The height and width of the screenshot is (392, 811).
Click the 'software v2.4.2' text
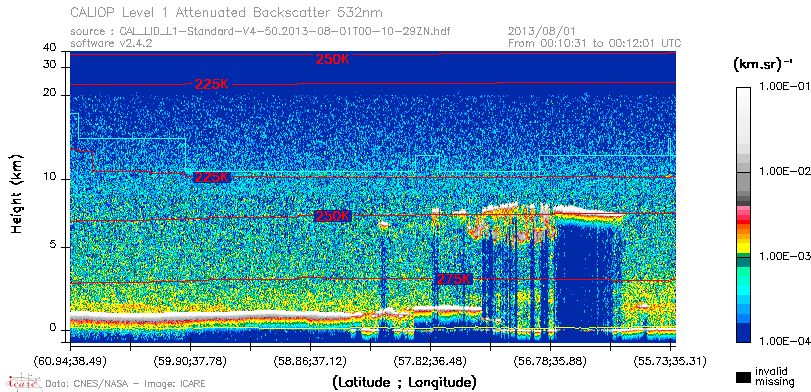tap(111, 43)
